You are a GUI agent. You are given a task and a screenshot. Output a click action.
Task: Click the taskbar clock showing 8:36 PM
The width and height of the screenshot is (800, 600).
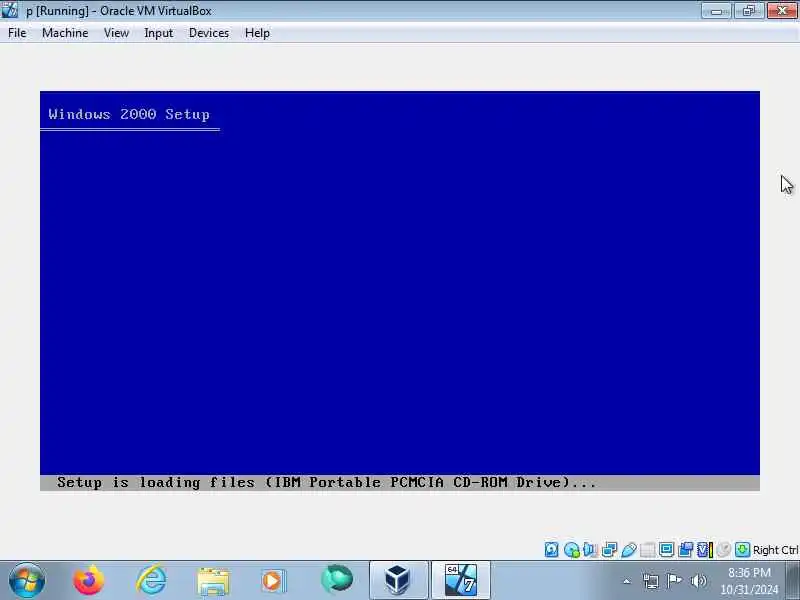pyautogui.click(x=749, y=581)
